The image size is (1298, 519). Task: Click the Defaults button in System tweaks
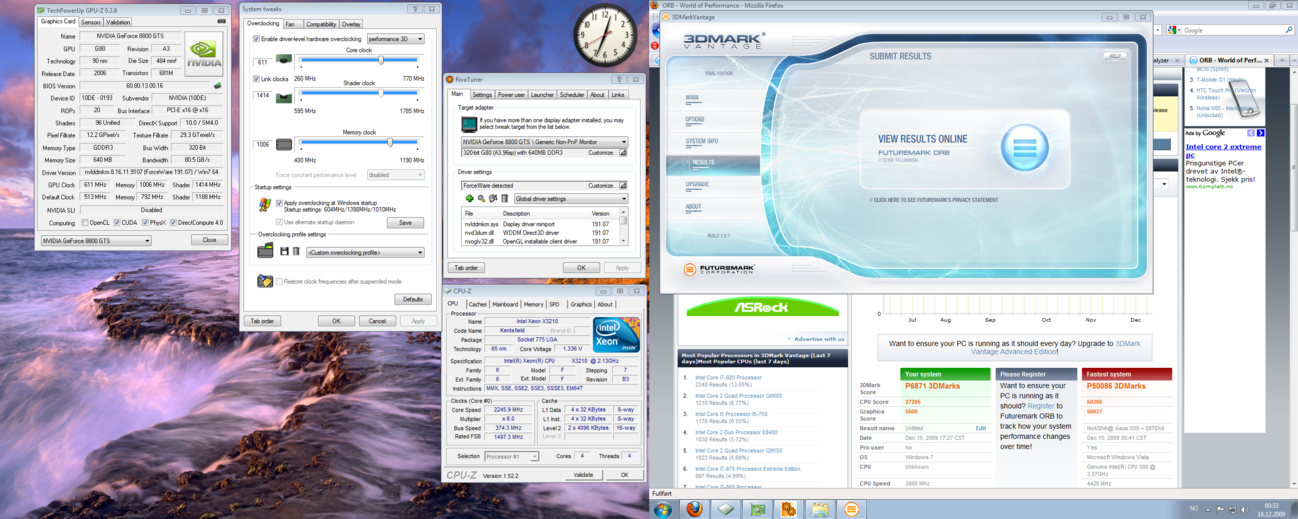412,299
